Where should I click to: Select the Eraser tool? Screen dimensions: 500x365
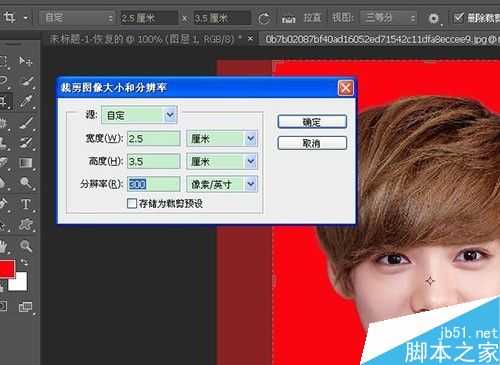coord(3,163)
